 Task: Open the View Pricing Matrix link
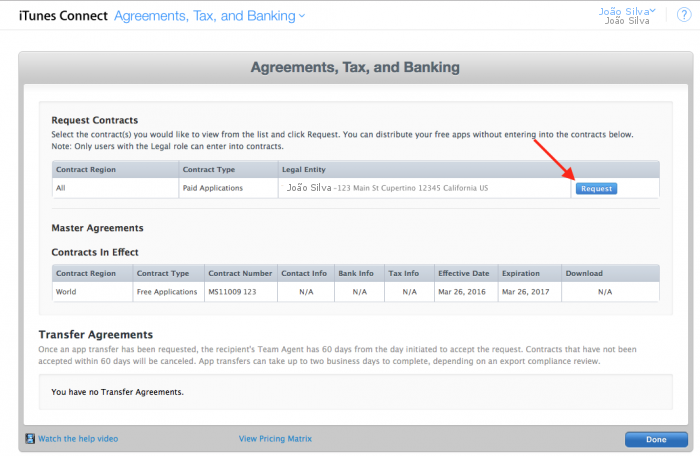[x=275, y=438]
